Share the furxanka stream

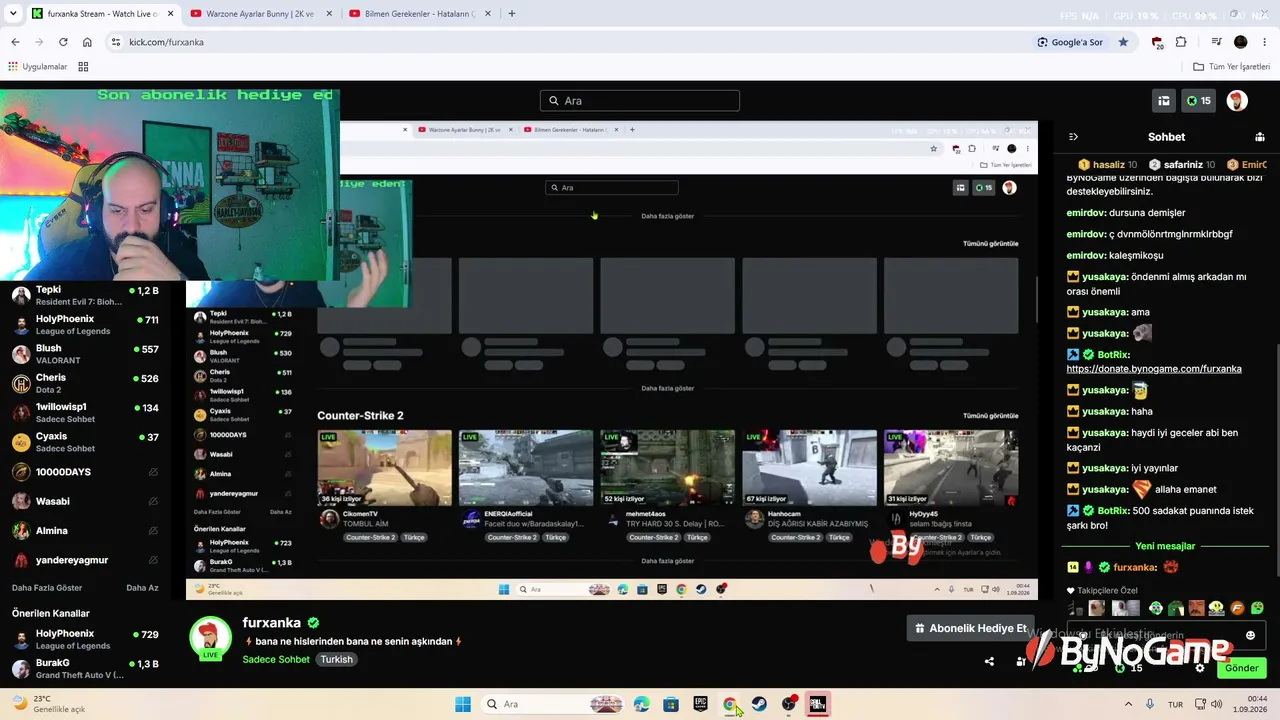[x=989, y=661]
